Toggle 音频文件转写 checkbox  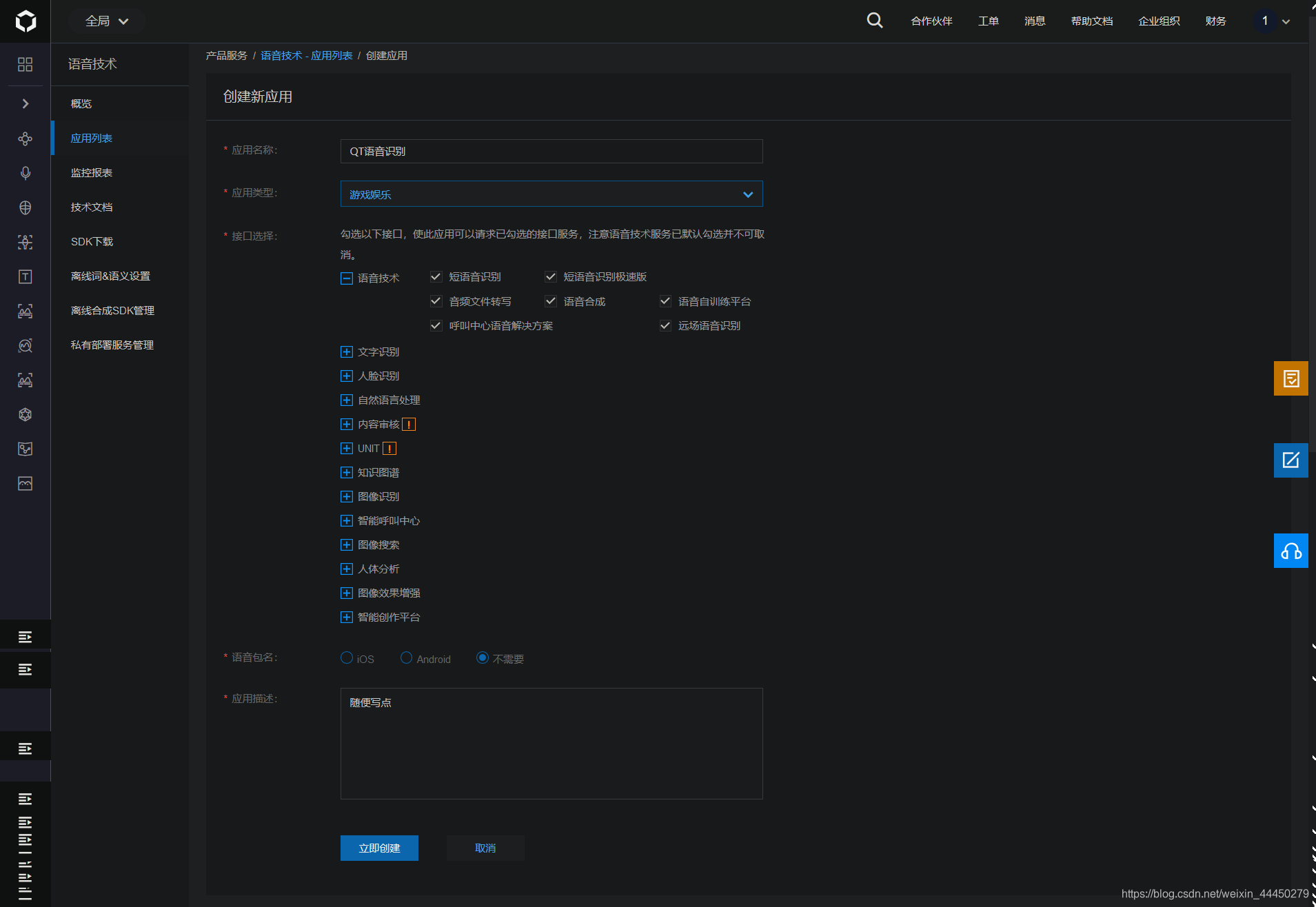point(436,301)
